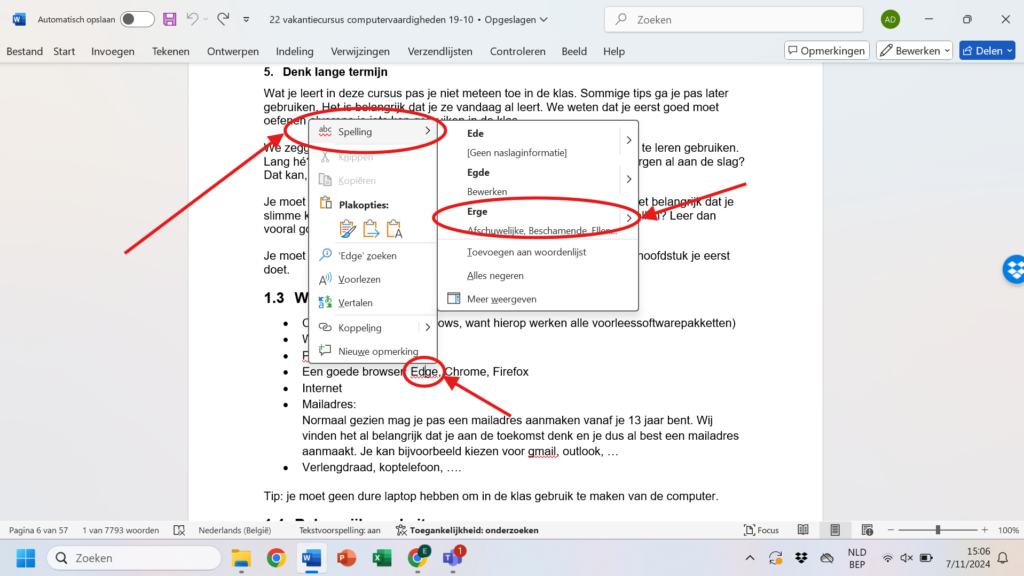This screenshot has width=1024, height=576.
Task: Click the Voorlezen read-aloud icon
Action: 324,279
